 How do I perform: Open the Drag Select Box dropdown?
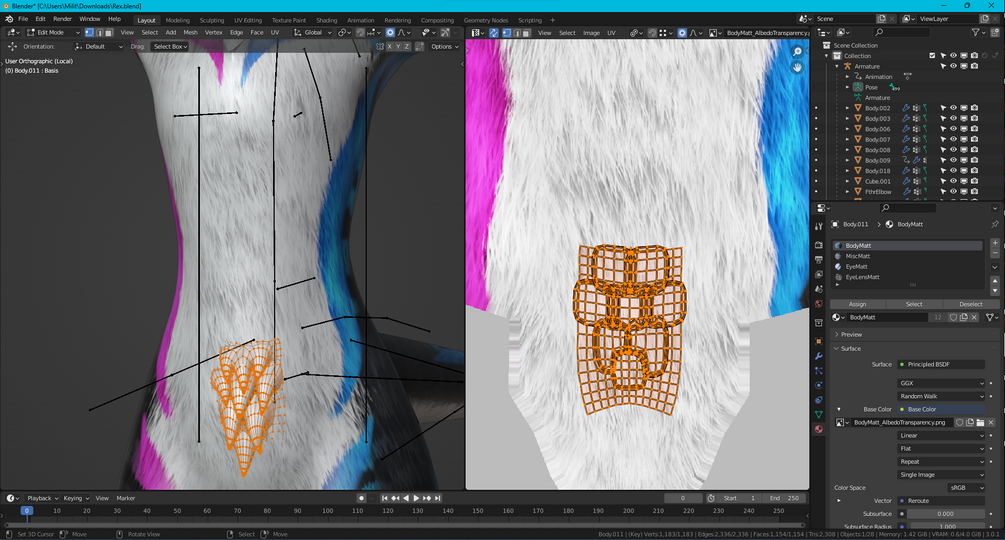[x=170, y=46]
